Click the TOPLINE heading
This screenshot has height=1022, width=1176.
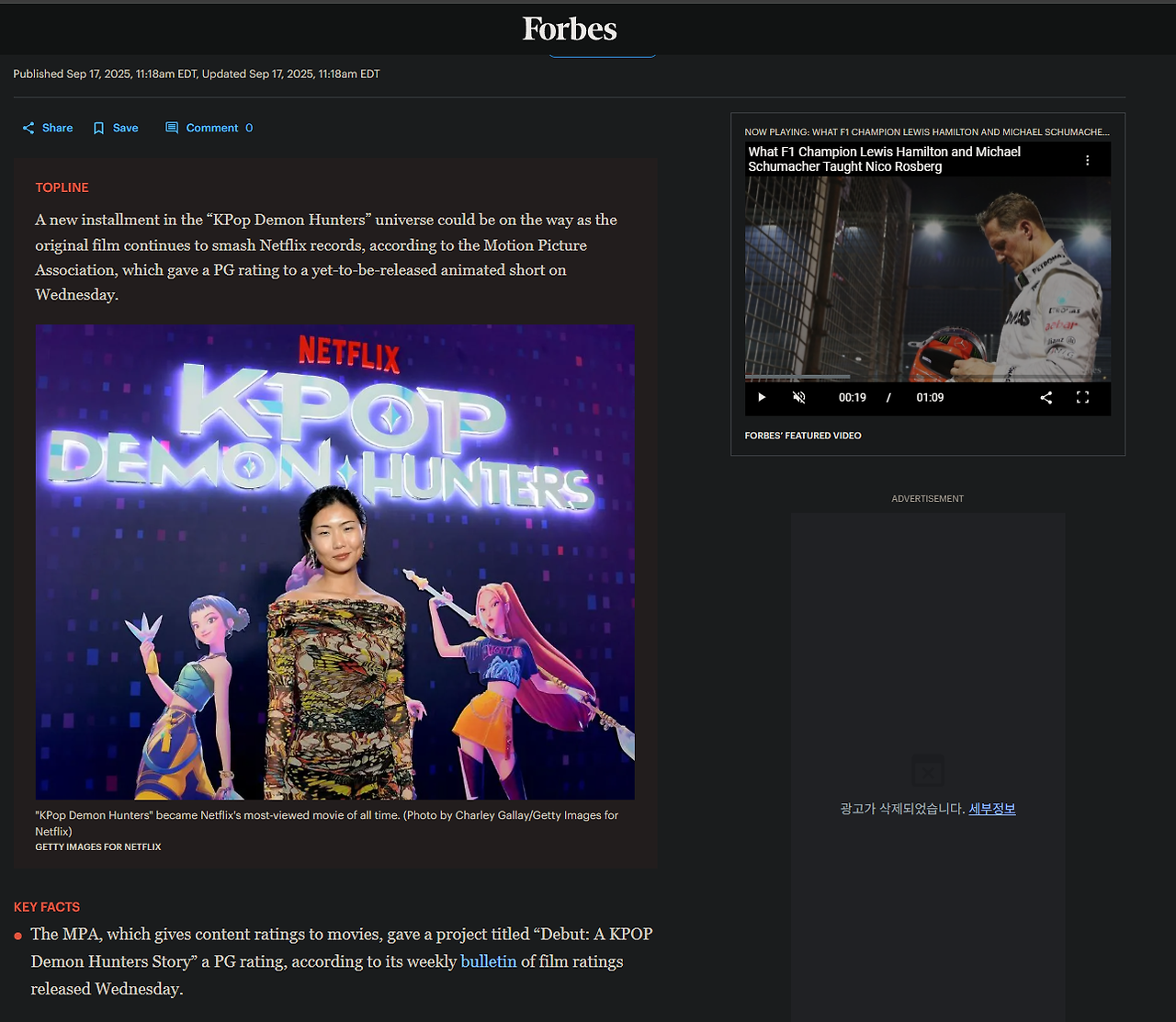pos(62,187)
